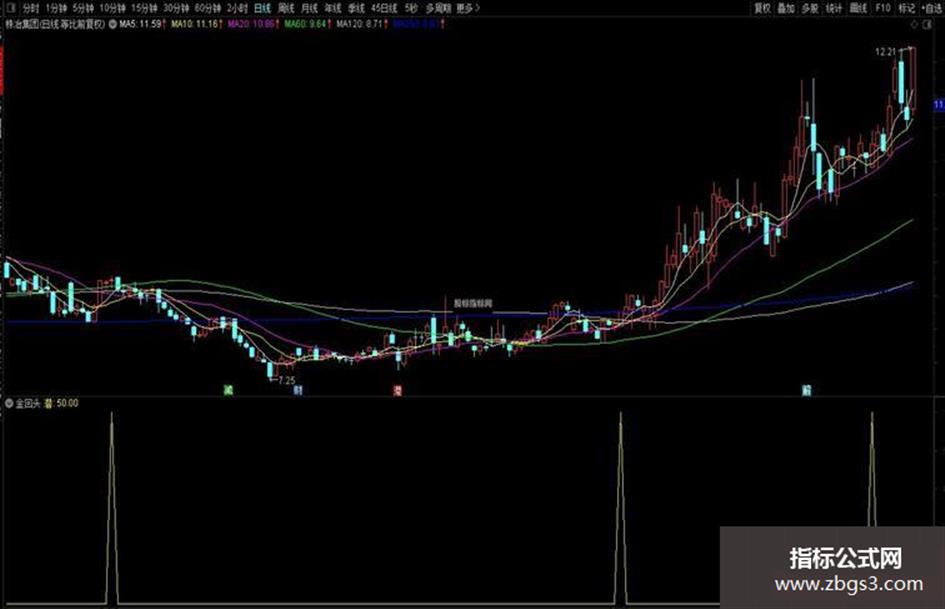The height and width of the screenshot is (609, 945).
Task: Click the 7.25 low price label
Action: coord(287,380)
